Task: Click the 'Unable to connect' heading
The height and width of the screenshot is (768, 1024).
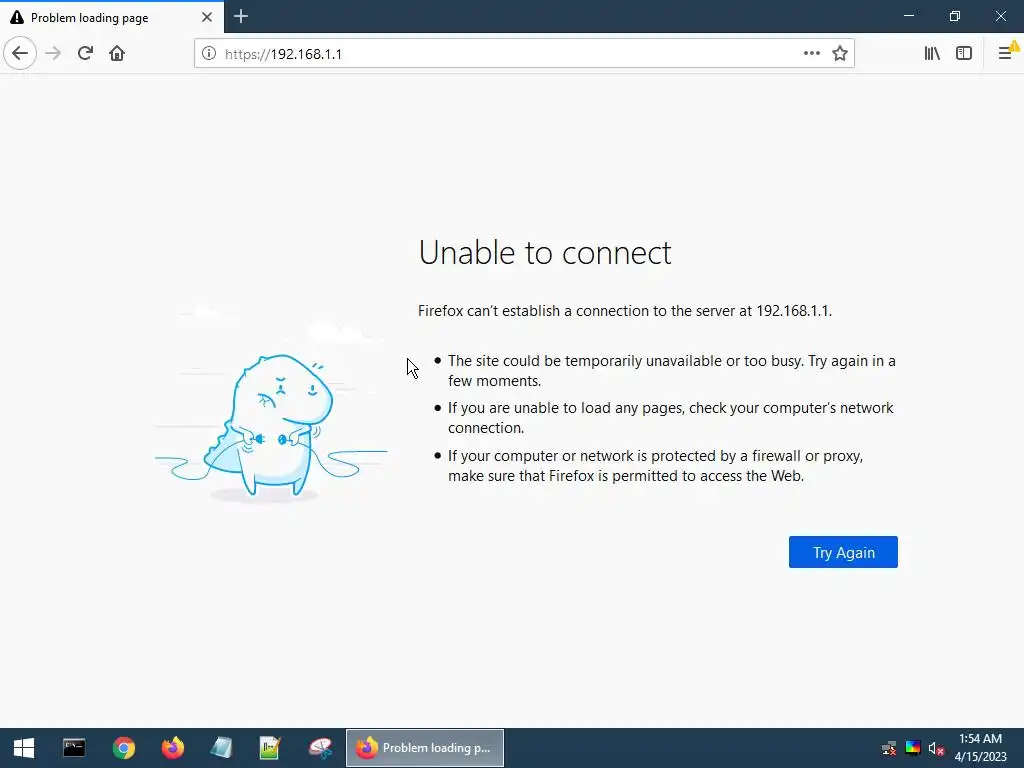Action: coord(545,253)
